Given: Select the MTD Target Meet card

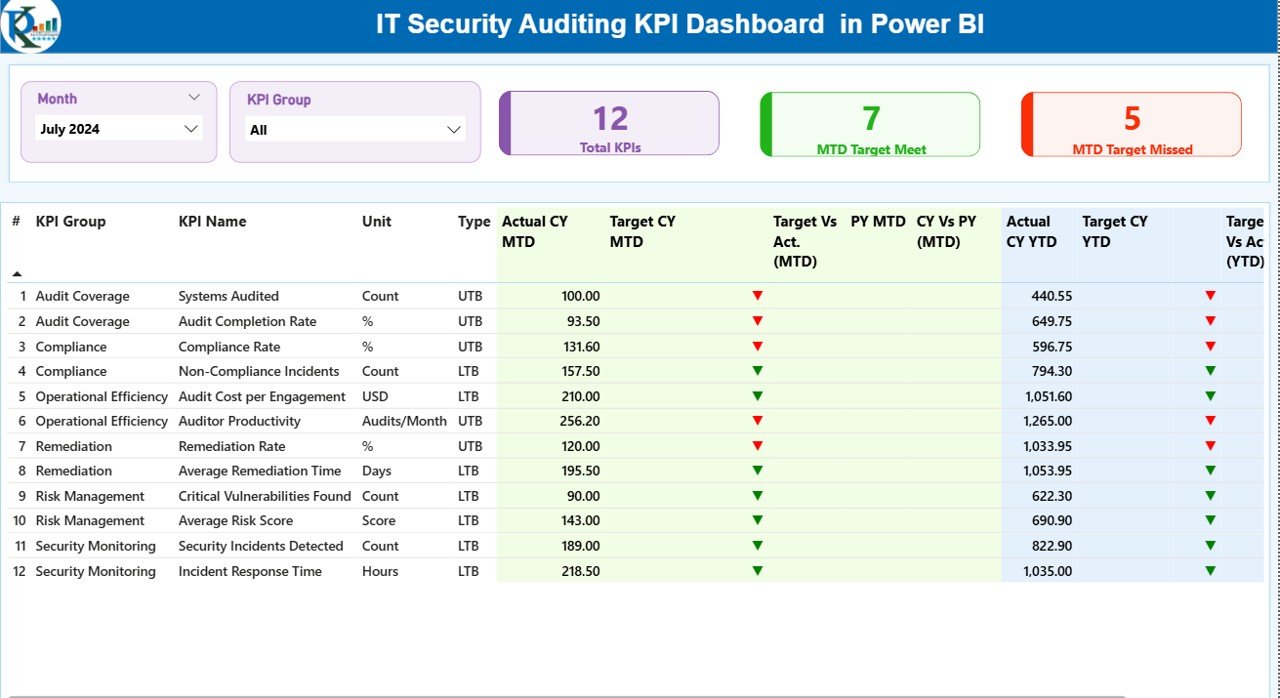Looking at the screenshot, I should 869,122.
